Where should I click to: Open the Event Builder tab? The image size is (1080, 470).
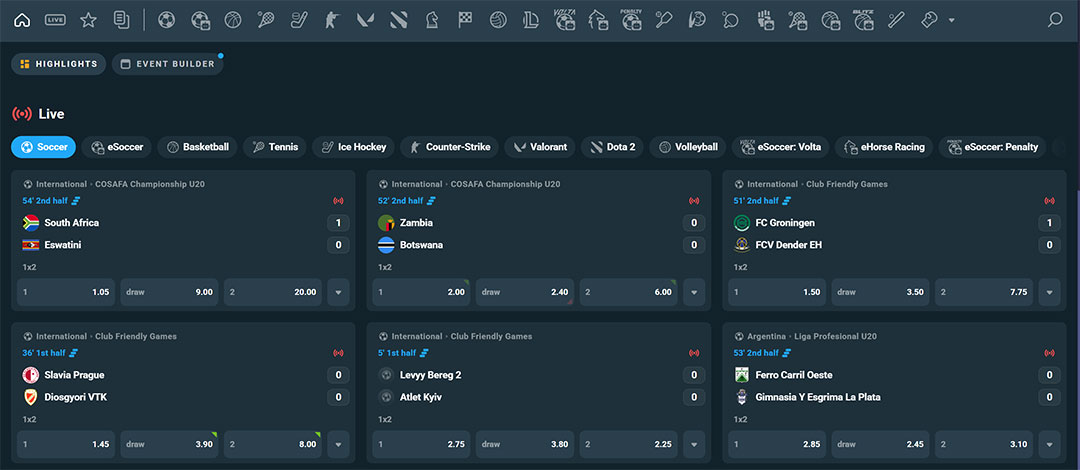point(167,64)
